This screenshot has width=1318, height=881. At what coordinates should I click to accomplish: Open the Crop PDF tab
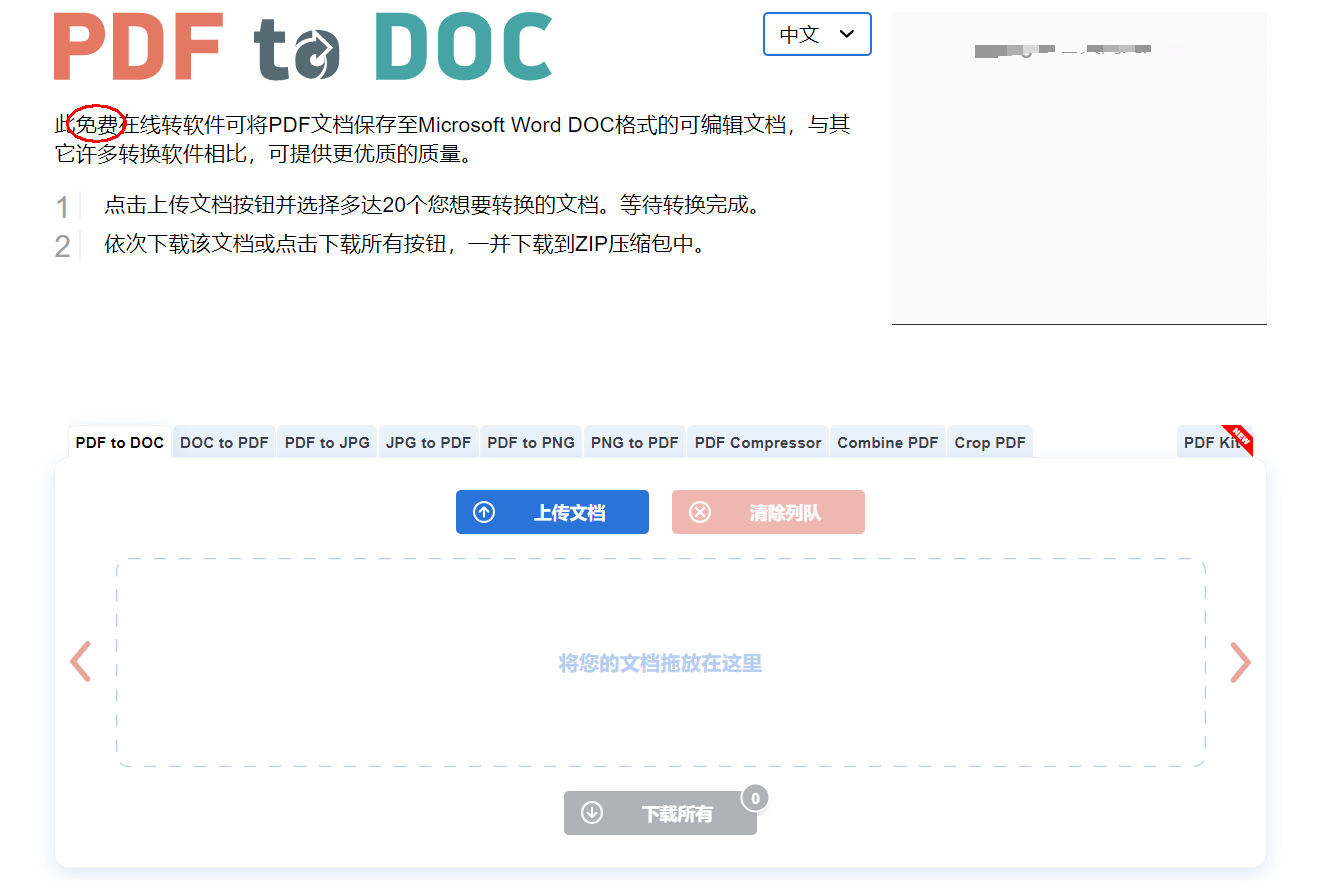pos(990,442)
